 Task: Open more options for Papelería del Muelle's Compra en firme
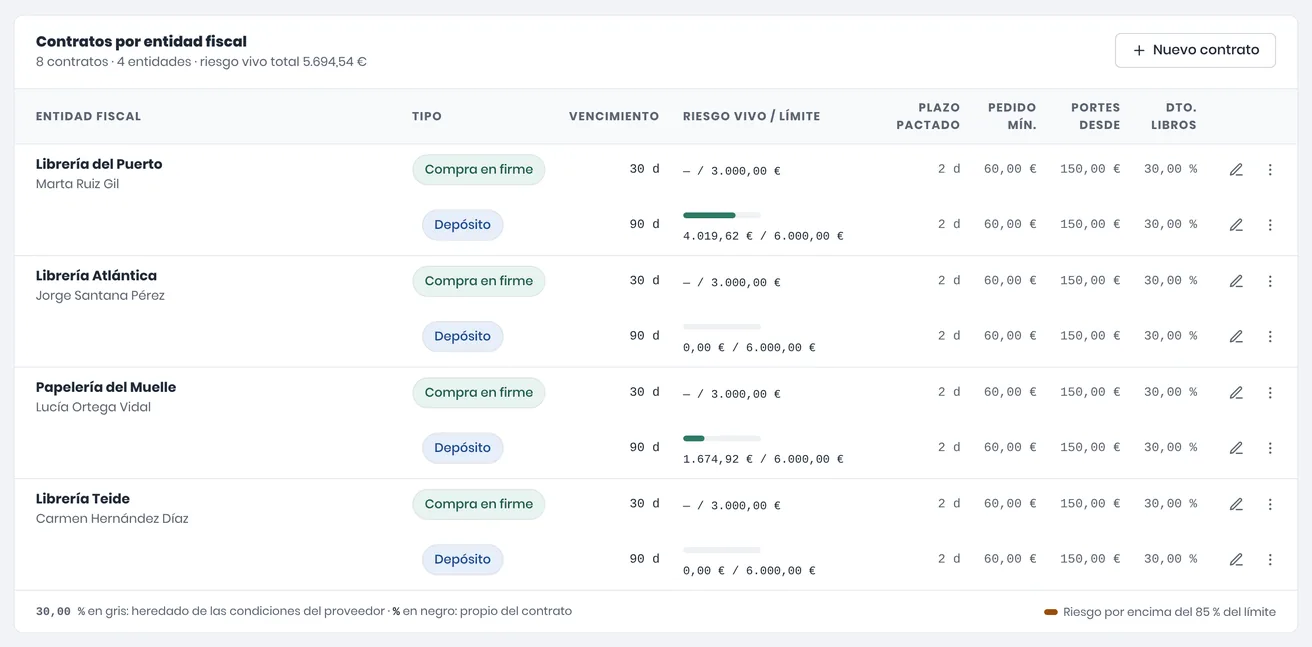pyautogui.click(x=1270, y=393)
